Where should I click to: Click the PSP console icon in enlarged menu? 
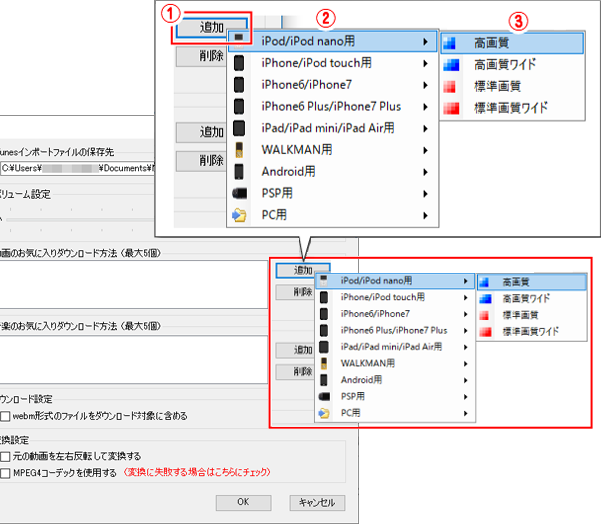point(241,193)
